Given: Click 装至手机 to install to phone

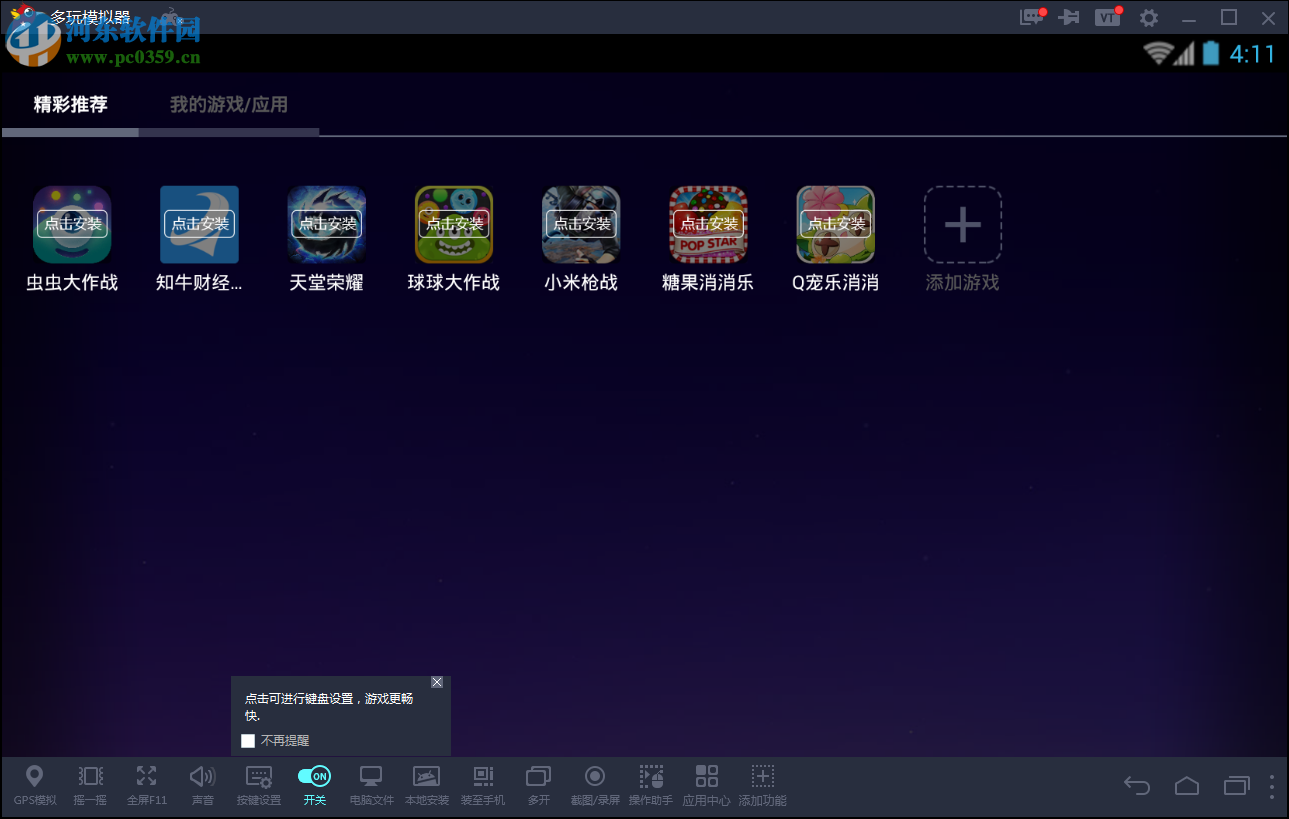Looking at the screenshot, I should 483,785.
